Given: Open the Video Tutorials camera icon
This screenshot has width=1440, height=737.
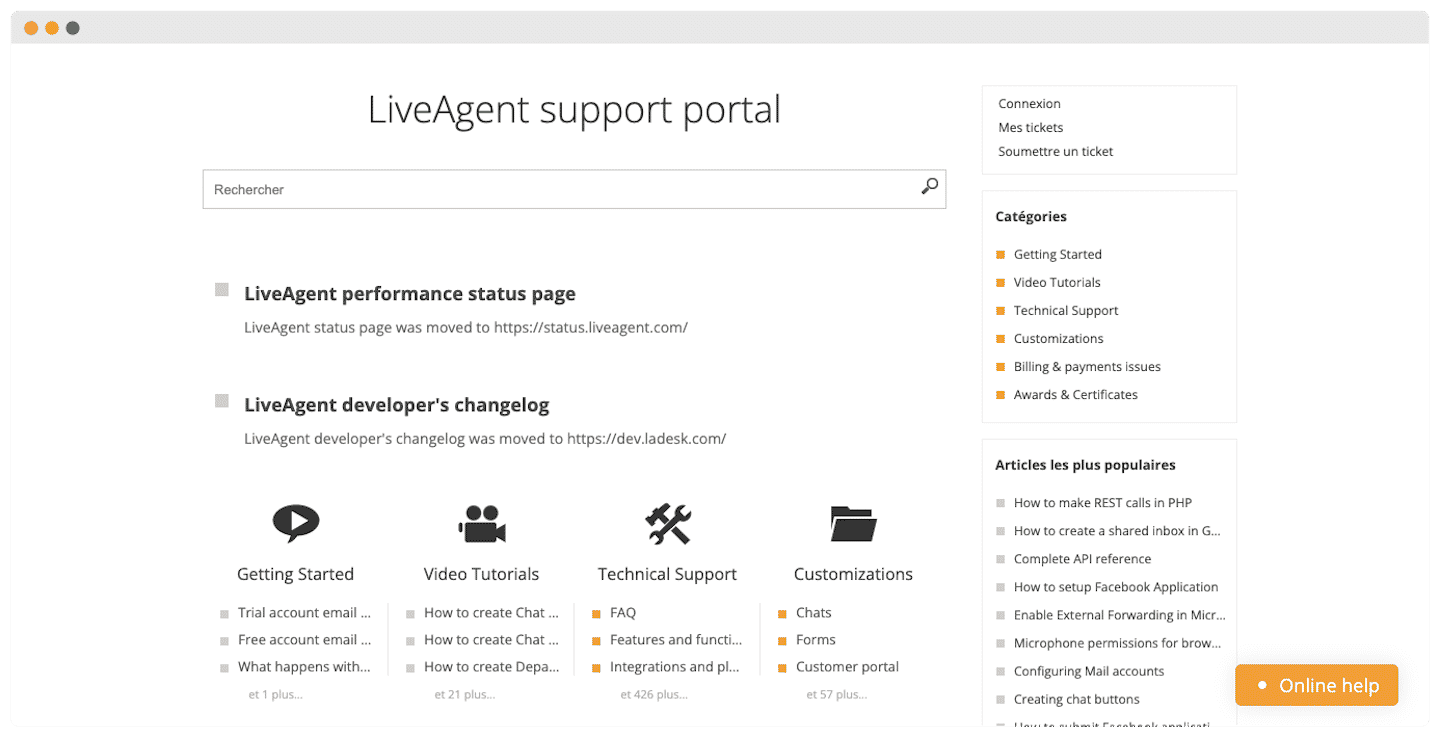Looking at the screenshot, I should pos(482,524).
